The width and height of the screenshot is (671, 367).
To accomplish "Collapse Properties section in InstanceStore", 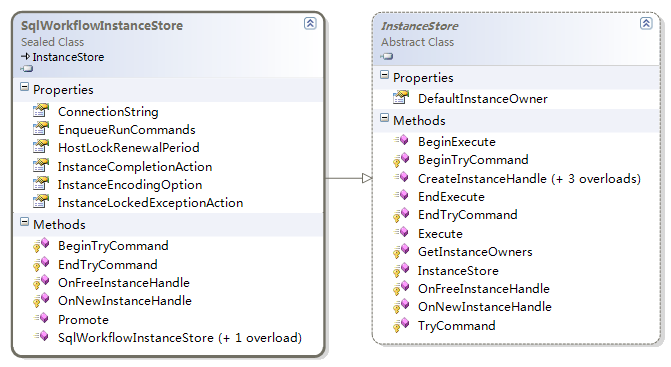I will pos(384,75).
